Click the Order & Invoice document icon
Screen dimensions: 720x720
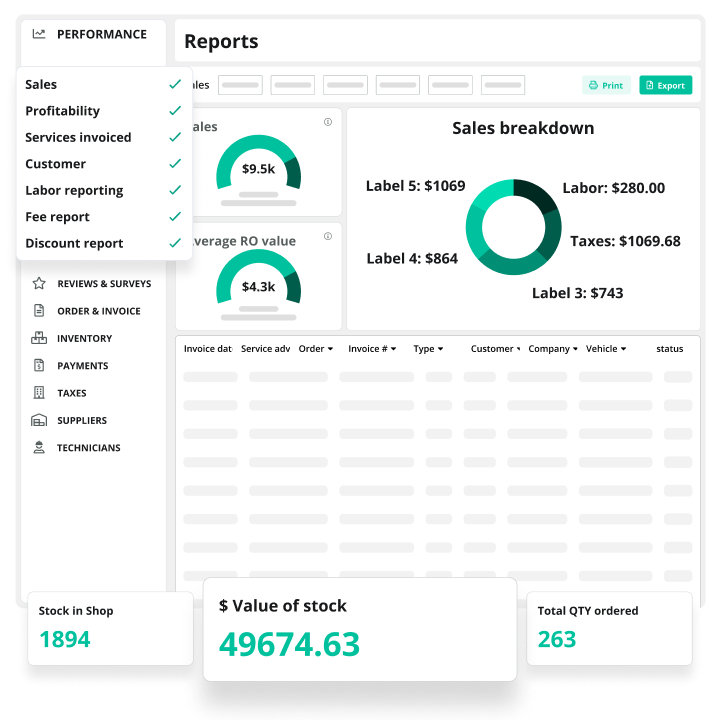(x=39, y=311)
